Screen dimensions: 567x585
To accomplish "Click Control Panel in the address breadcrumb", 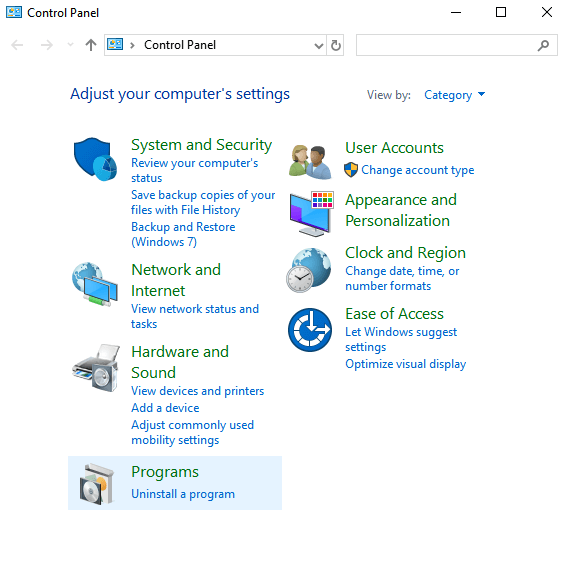I will pyautogui.click(x=180, y=45).
